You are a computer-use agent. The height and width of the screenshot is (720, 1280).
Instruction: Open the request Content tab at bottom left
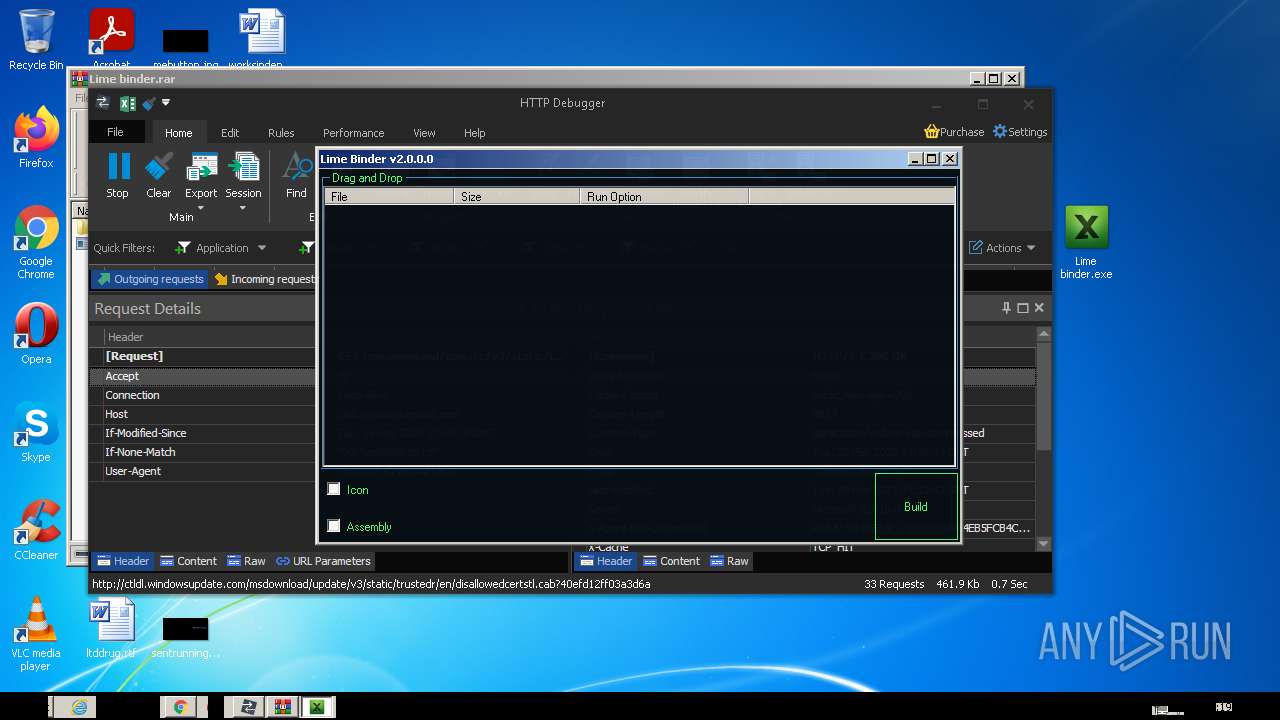pos(188,561)
